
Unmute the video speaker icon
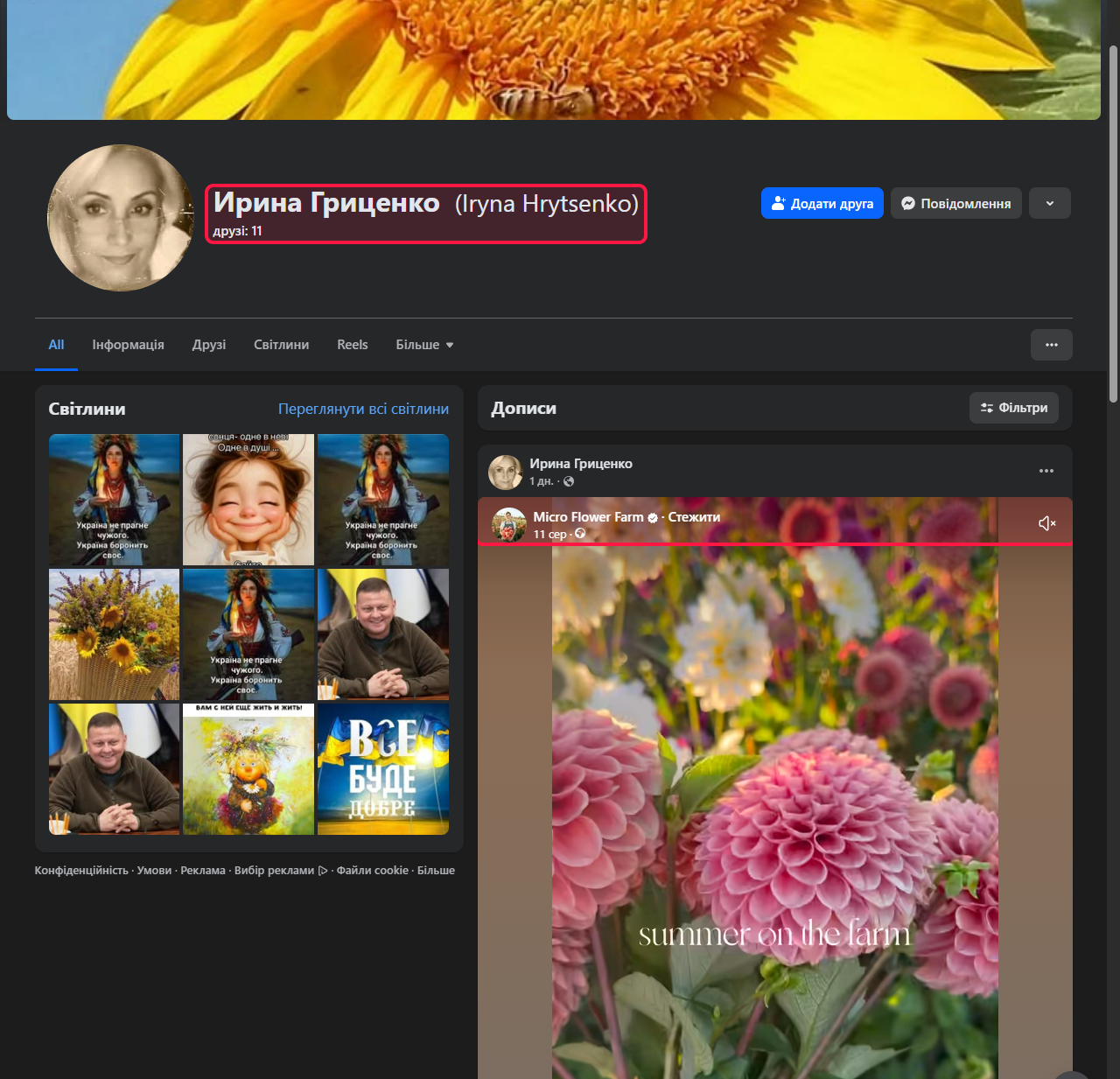tap(1047, 523)
